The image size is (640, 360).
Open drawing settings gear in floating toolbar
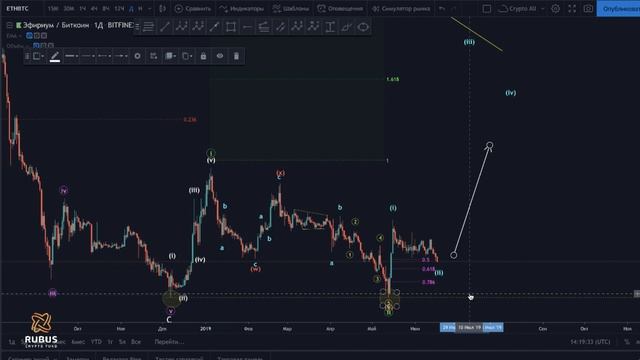(138, 56)
